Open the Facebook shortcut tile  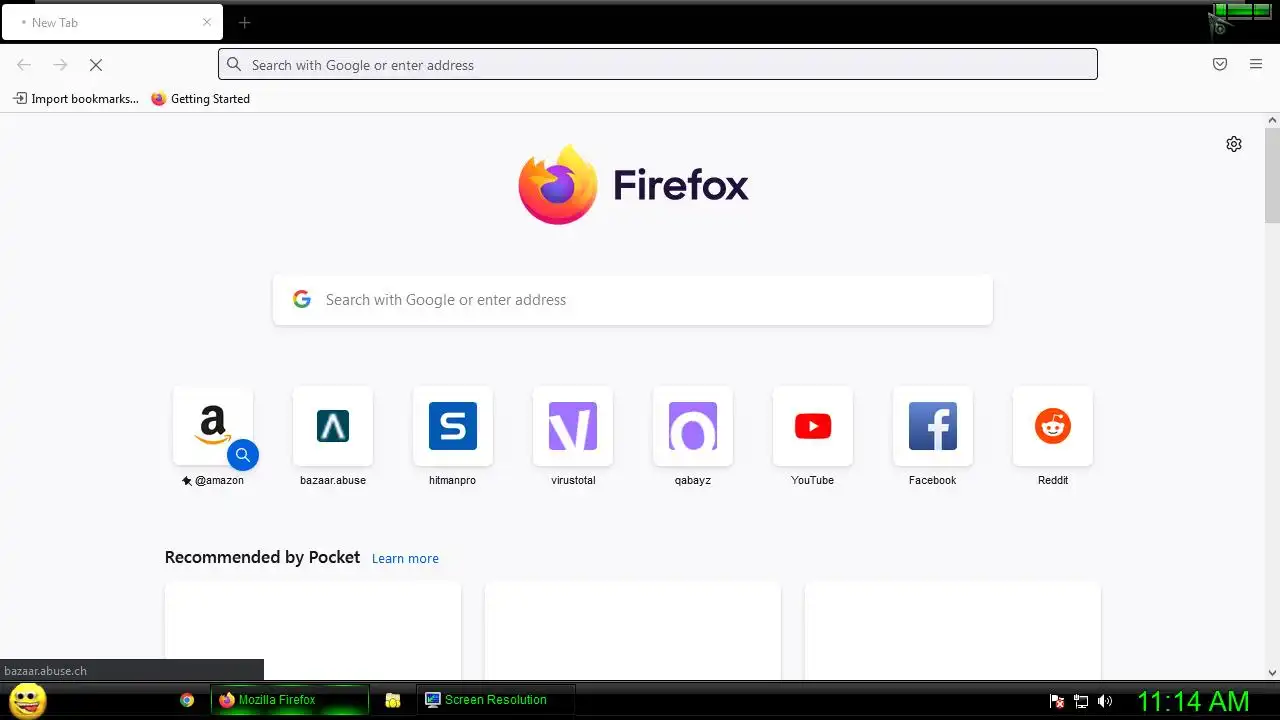tap(933, 426)
